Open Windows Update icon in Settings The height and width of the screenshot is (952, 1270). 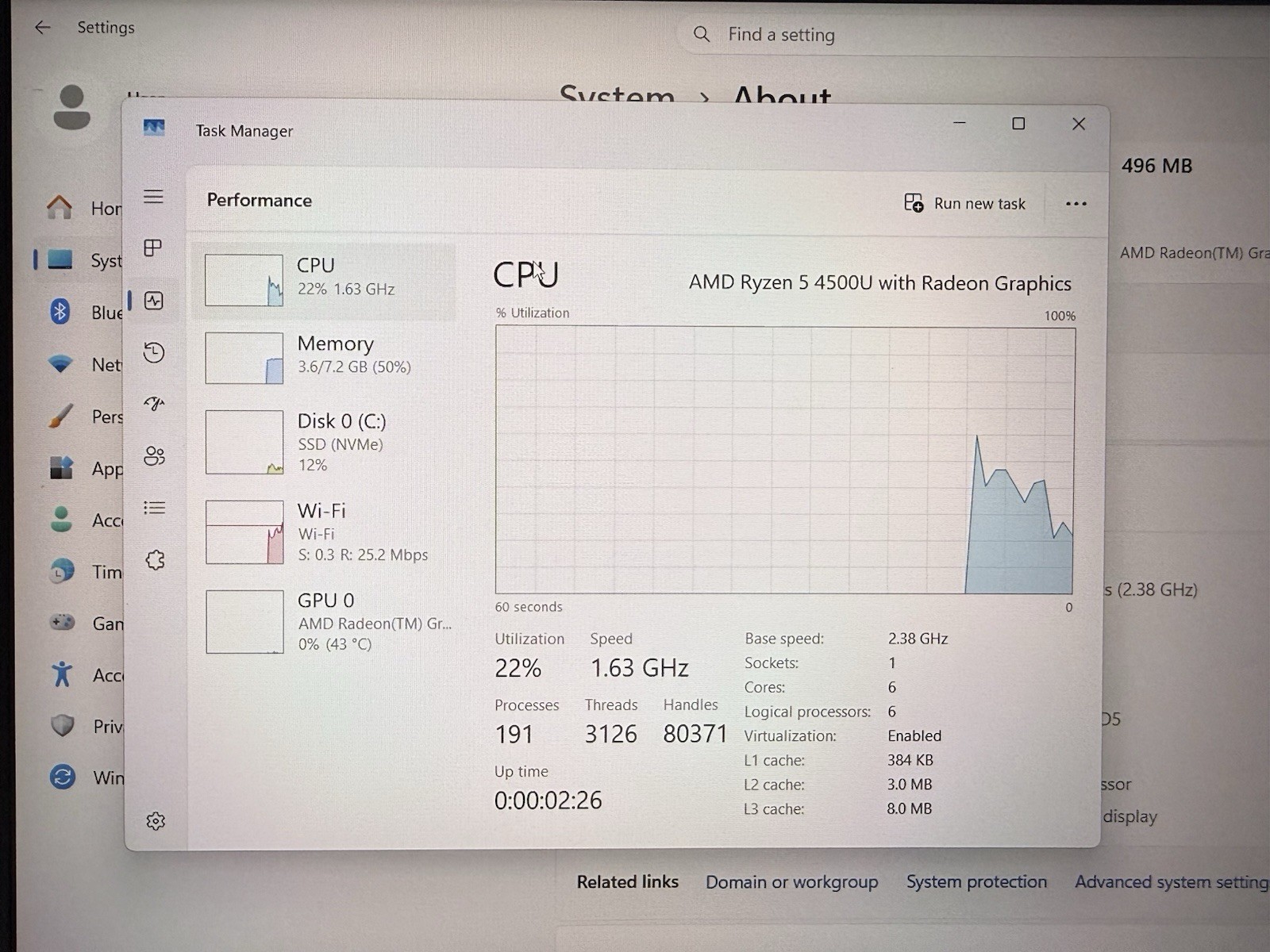pos(63,777)
